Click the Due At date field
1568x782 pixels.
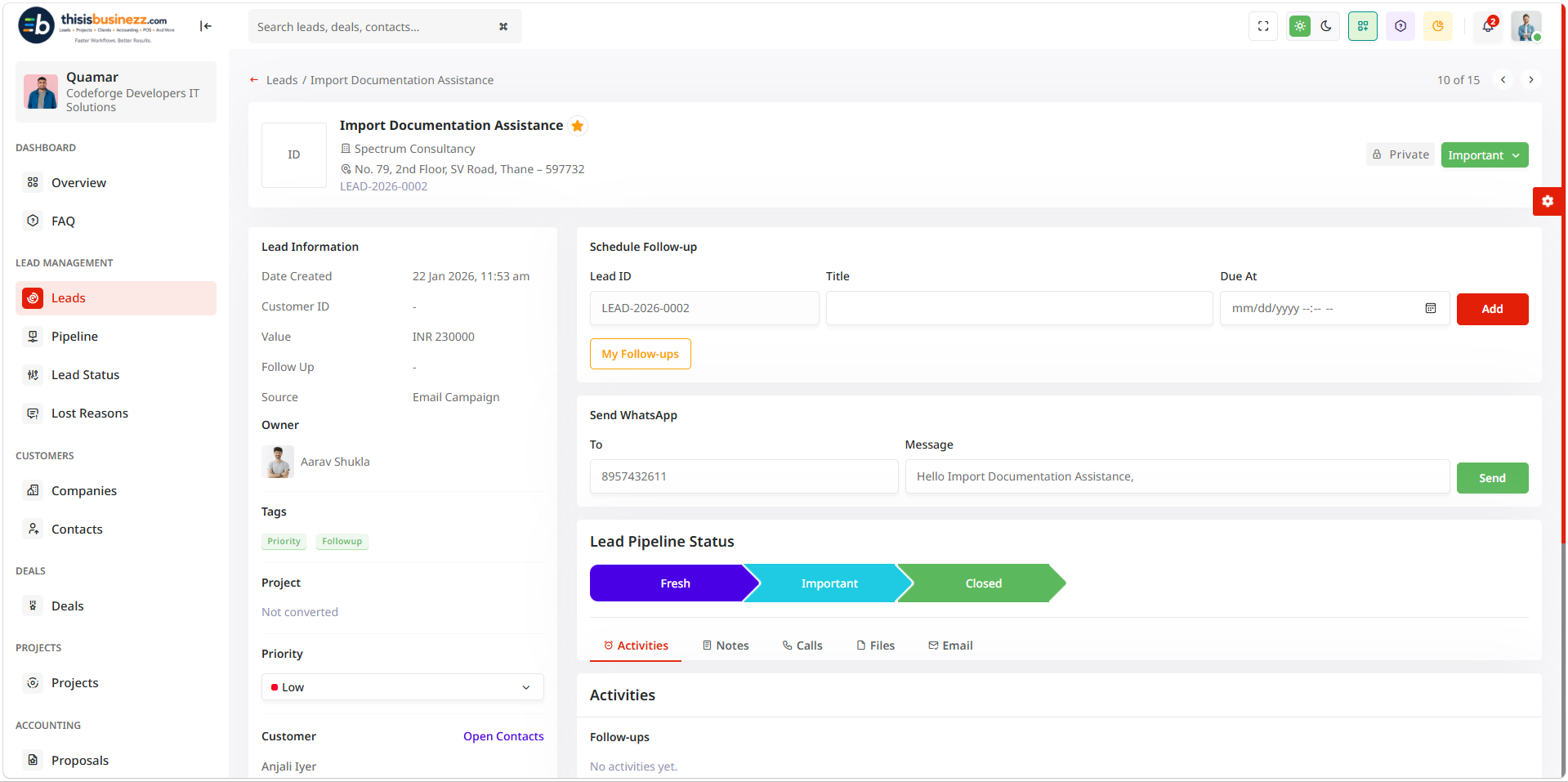1334,308
